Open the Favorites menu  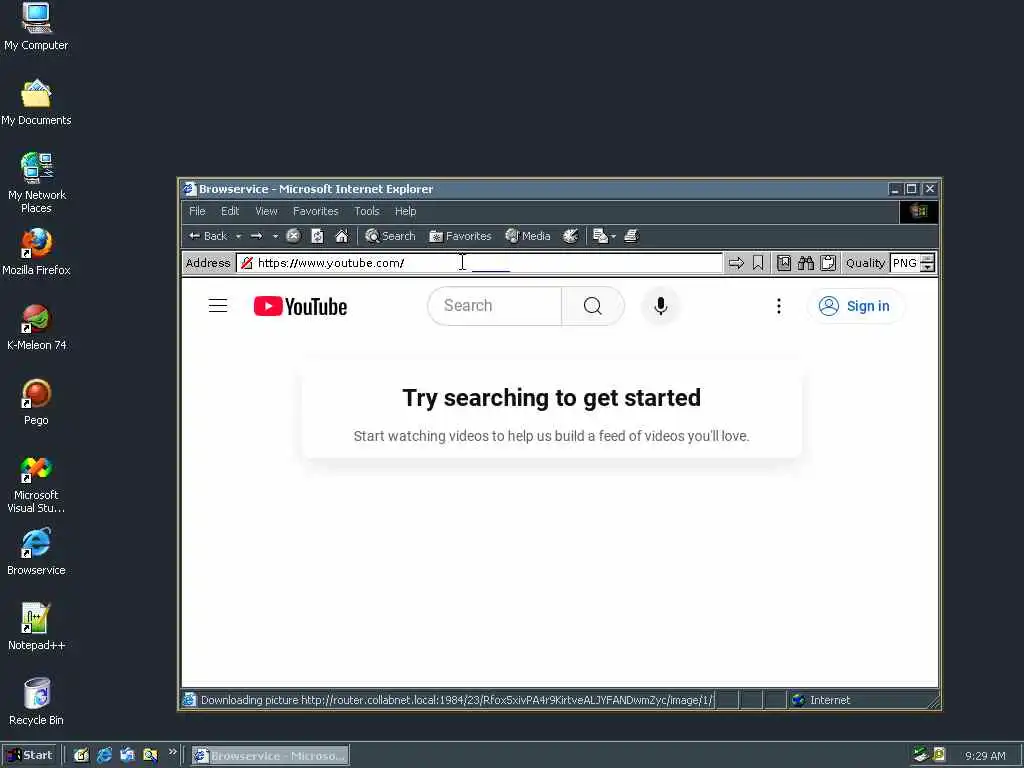[315, 211]
